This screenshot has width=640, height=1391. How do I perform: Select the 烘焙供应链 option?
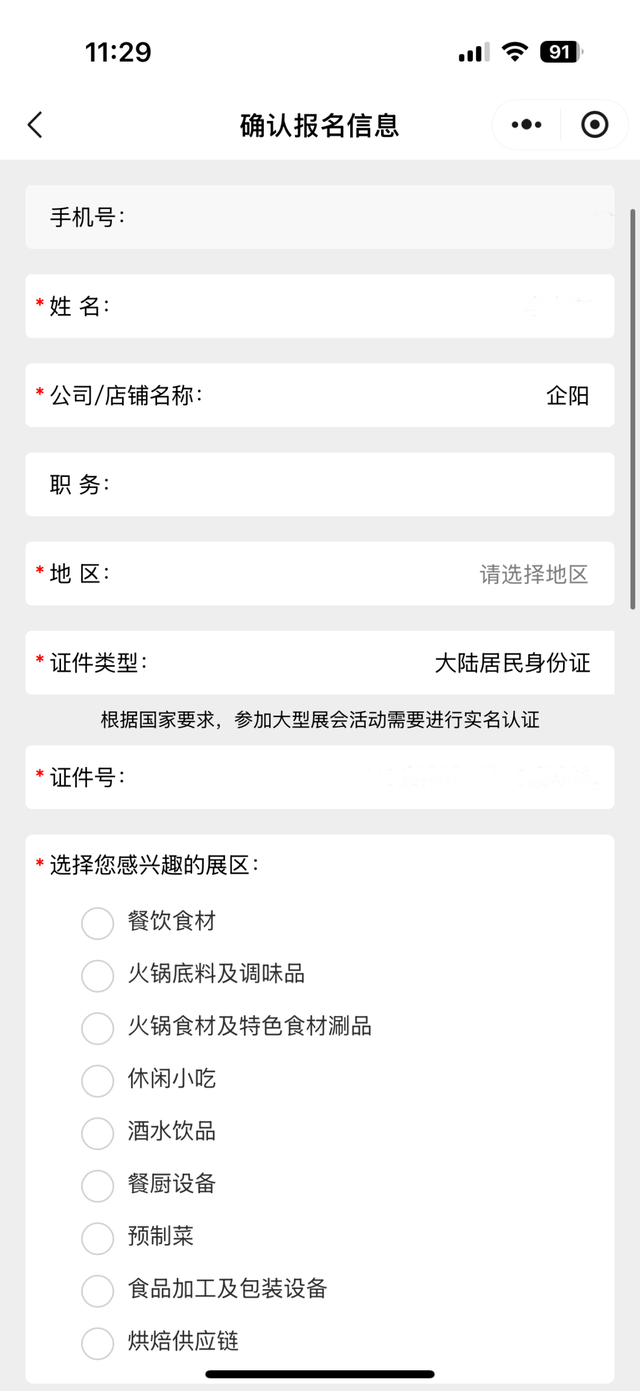tap(98, 1343)
